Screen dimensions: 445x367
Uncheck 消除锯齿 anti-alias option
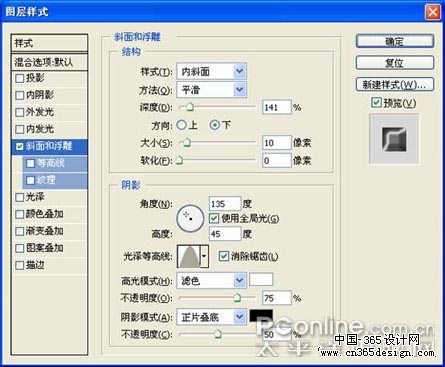pos(223,256)
